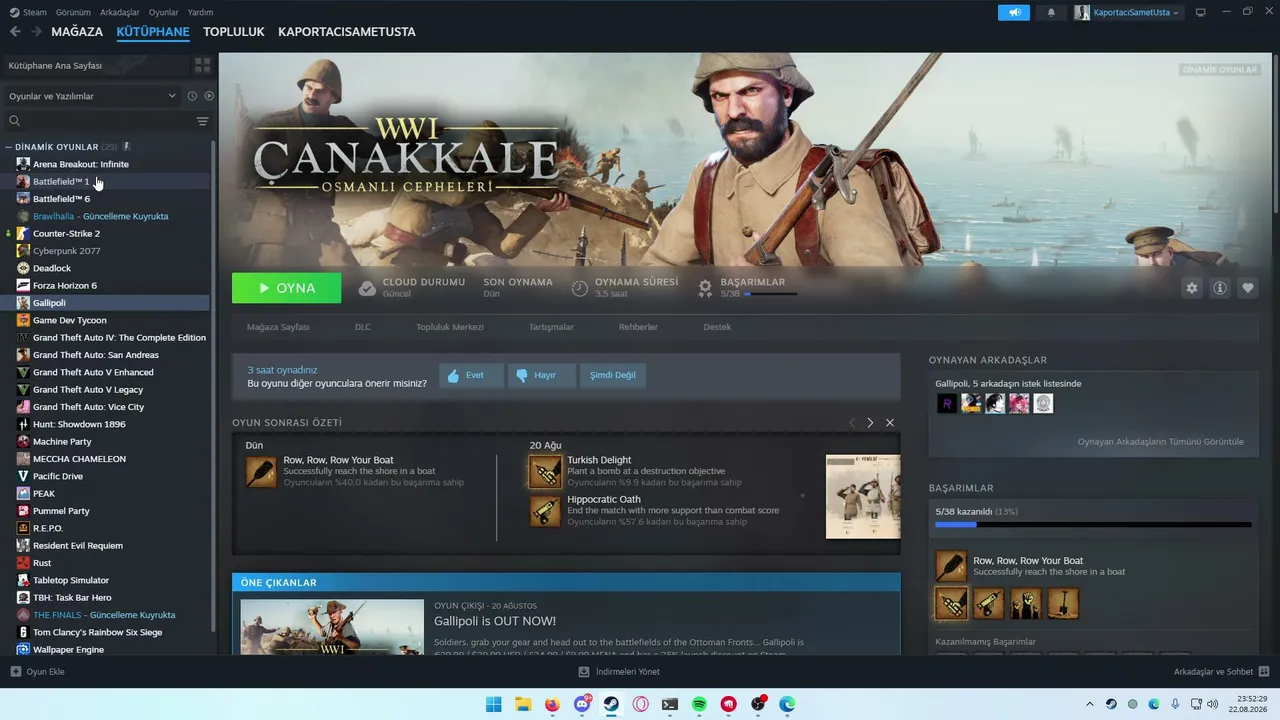Sort library by recent activity clock icon

click(x=192, y=96)
